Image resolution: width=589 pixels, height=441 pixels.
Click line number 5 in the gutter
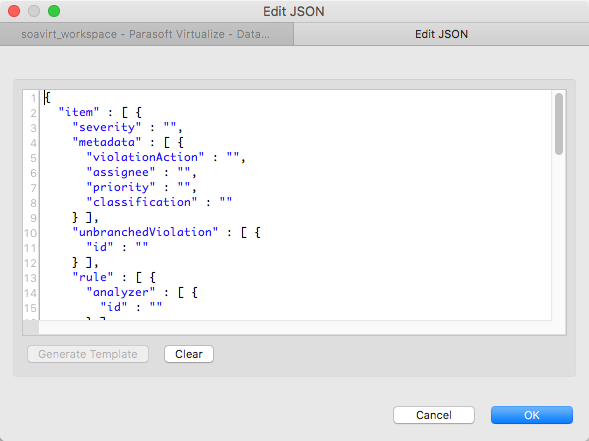click(x=33, y=158)
